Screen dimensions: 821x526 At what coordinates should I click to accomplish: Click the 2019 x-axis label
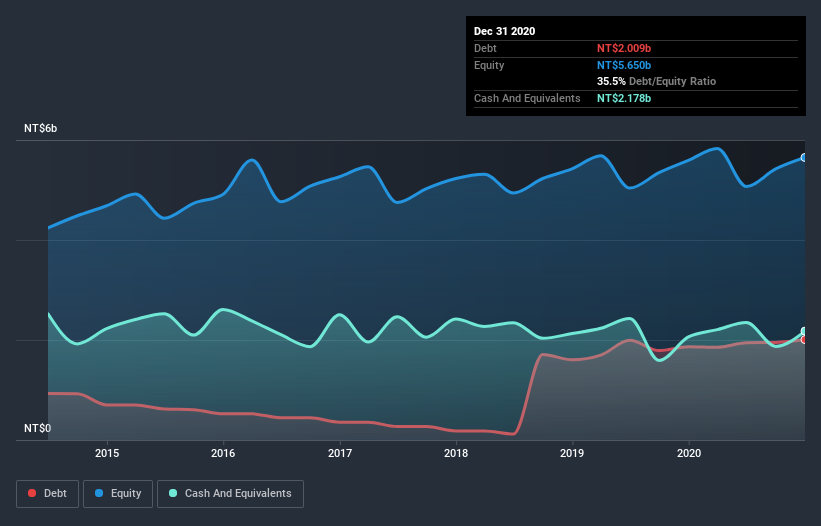572,453
